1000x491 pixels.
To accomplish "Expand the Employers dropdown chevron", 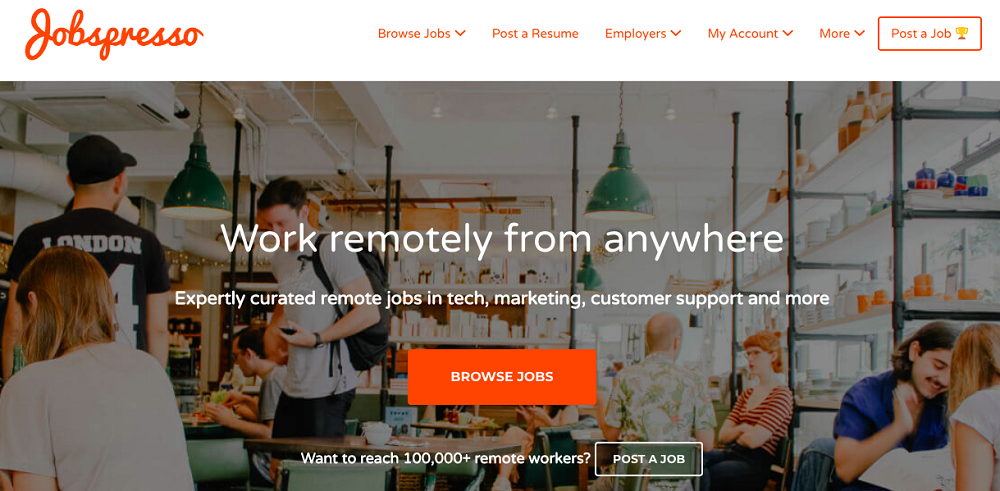I will tap(676, 33).
